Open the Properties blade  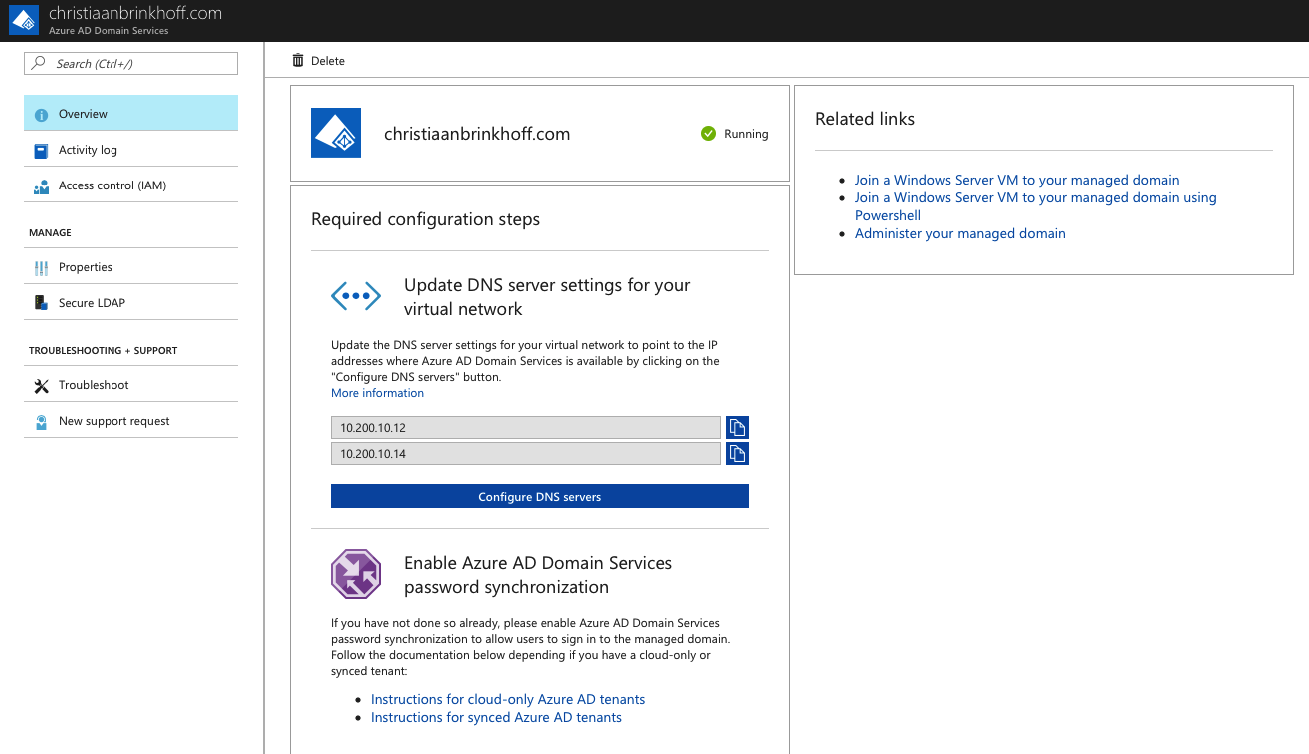pos(131,267)
